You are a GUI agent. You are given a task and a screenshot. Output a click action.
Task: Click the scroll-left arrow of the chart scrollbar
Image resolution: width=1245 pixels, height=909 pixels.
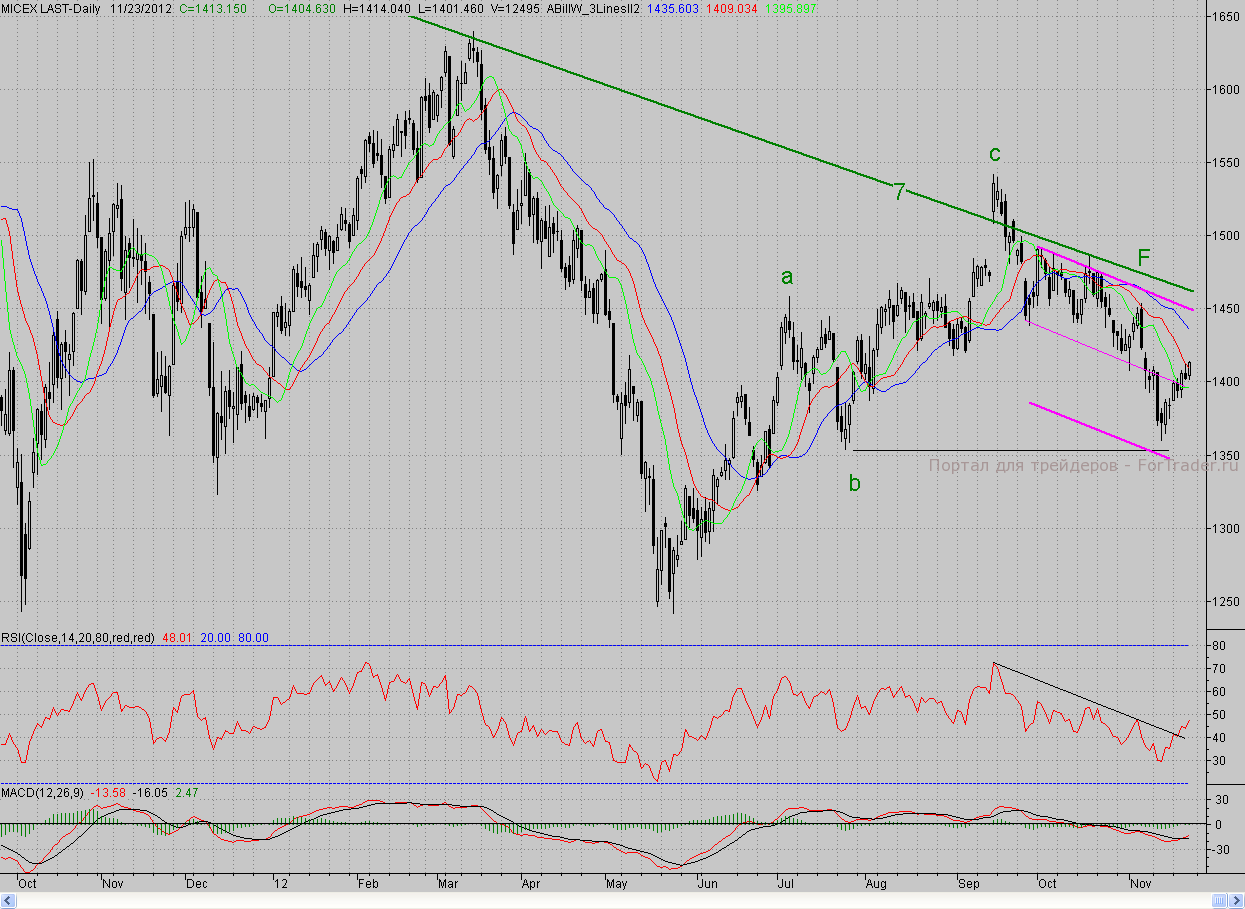coord(8,901)
